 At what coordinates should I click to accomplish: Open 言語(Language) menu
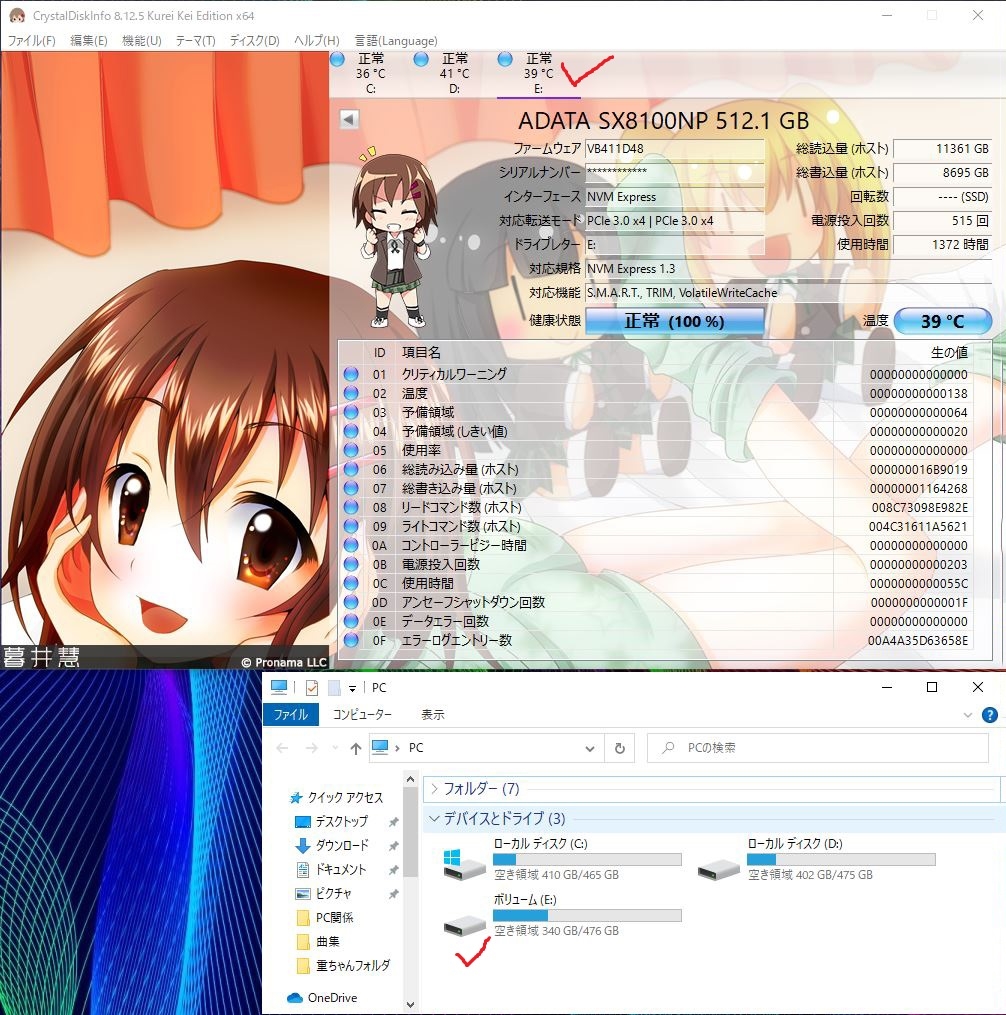click(396, 41)
